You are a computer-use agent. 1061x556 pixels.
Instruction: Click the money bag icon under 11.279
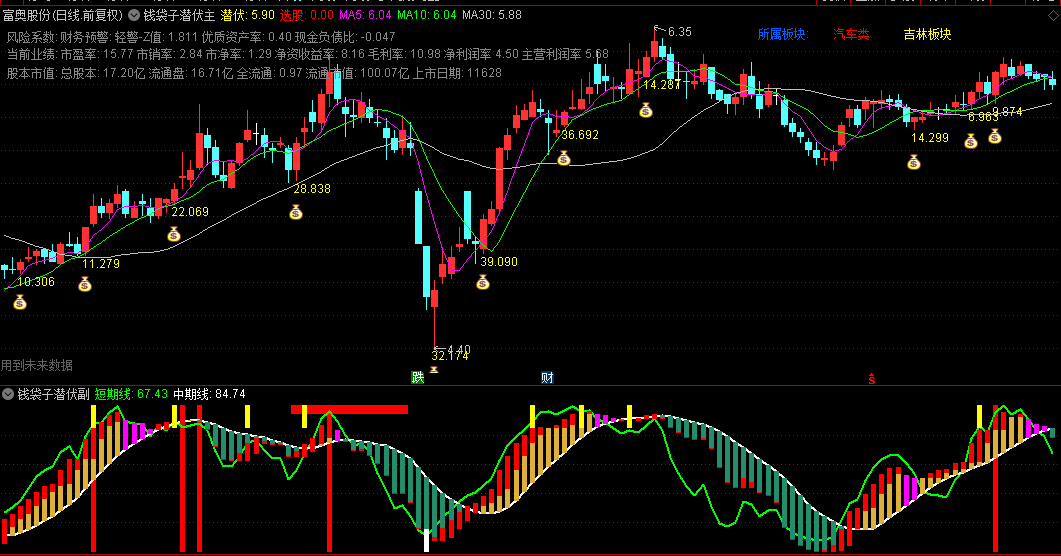[x=85, y=284]
